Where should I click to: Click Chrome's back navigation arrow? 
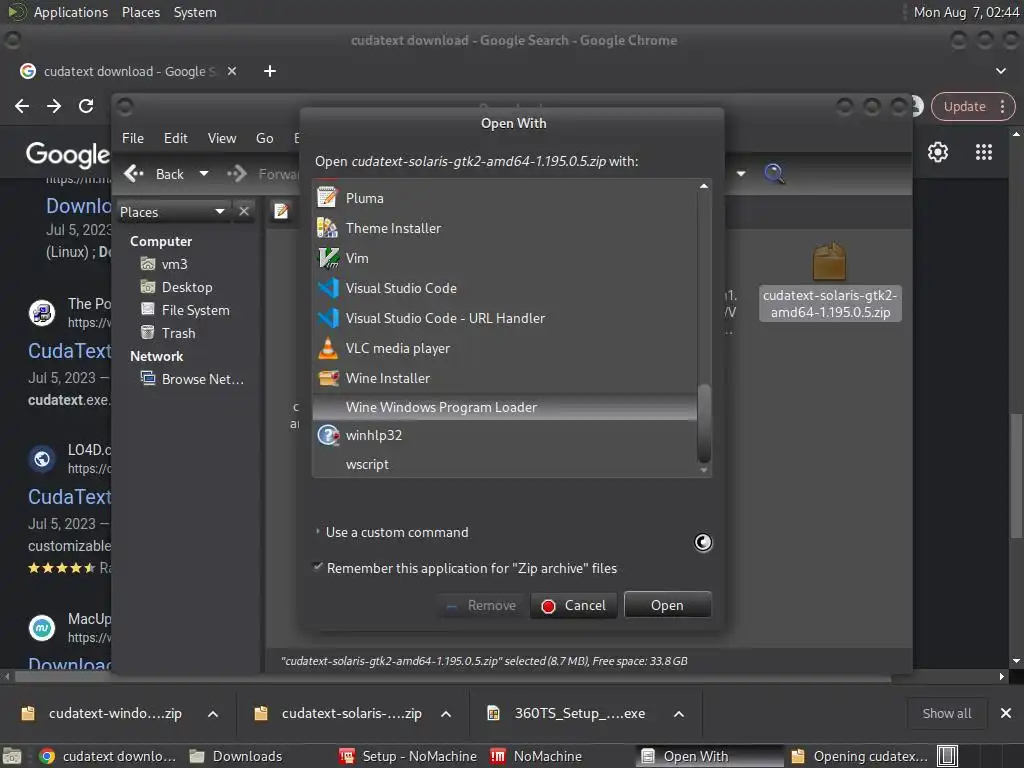click(x=22, y=106)
